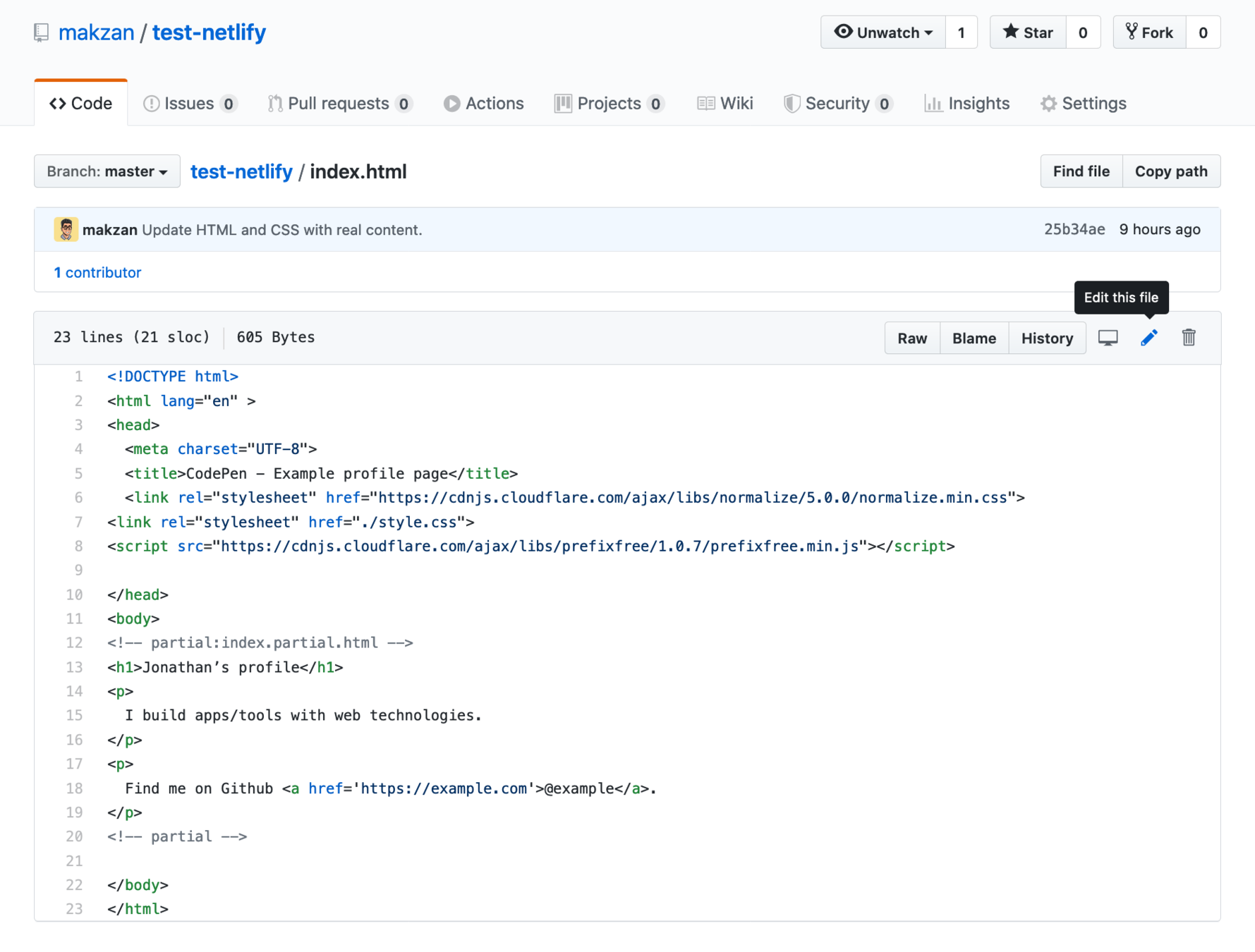Click the repository book icon beside makzan
The width and height of the screenshot is (1255, 952).
click(42, 32)
